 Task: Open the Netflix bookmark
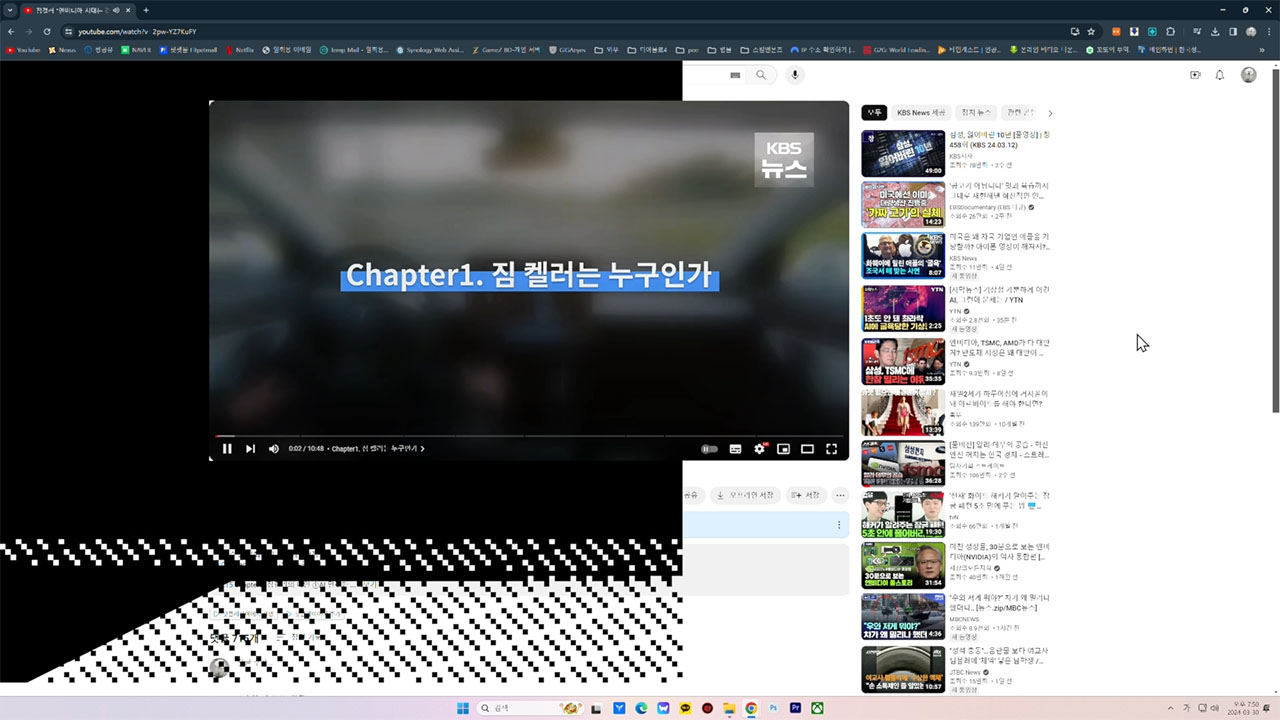(240, 49)
